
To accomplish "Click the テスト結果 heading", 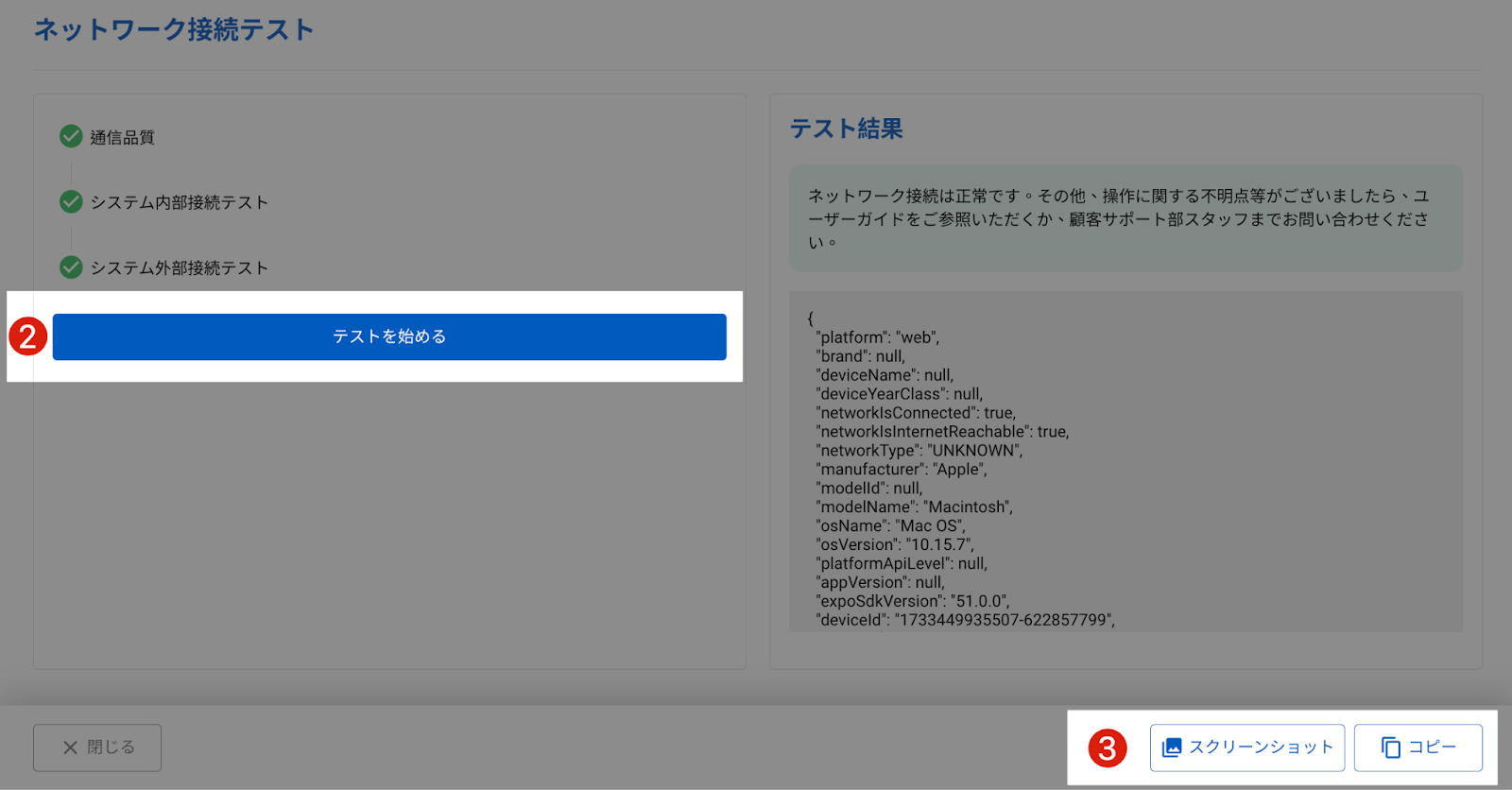I will point(846,129).
